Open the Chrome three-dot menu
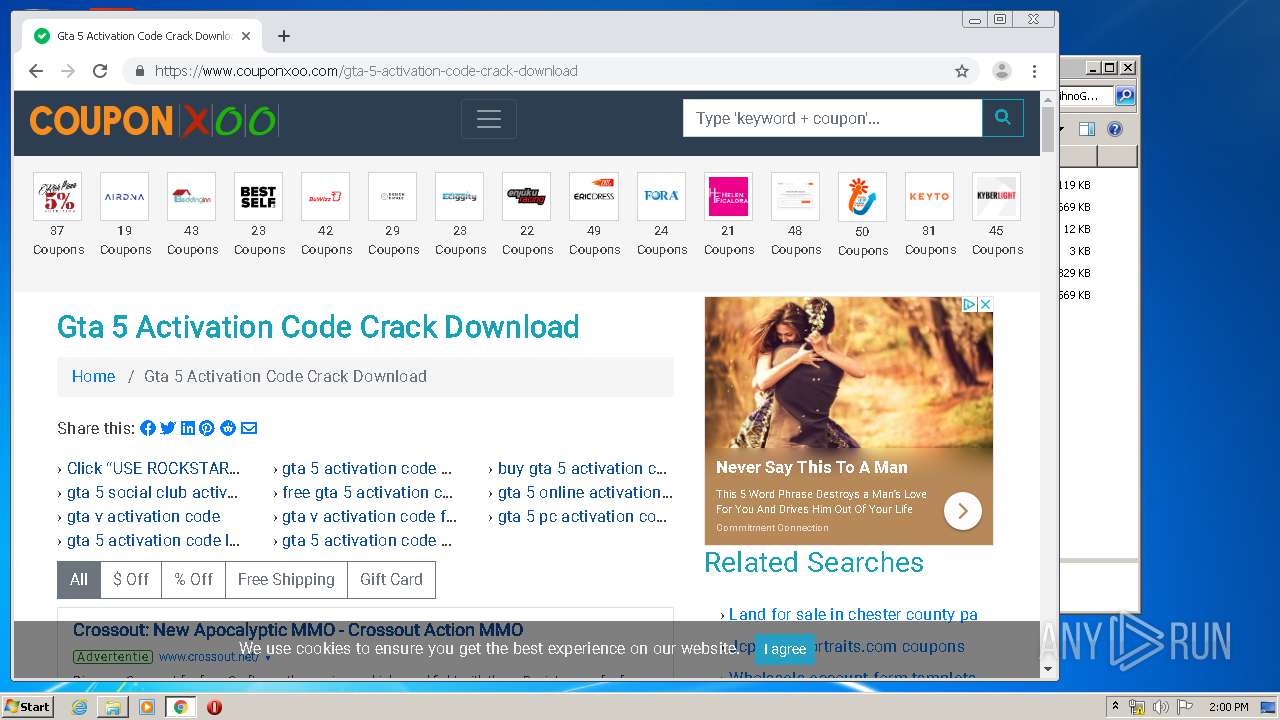 pos(1034,71)
